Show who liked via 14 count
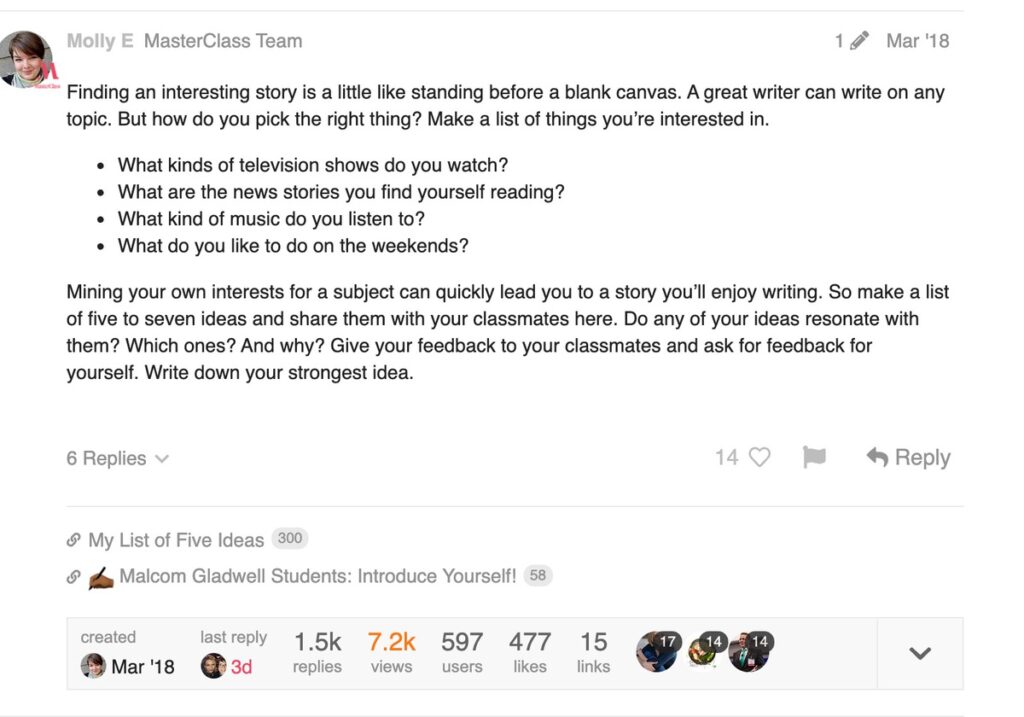Image resolution: width=1024 pixels, height=717 pixels. pyautogui.click(x=726, y=458)
